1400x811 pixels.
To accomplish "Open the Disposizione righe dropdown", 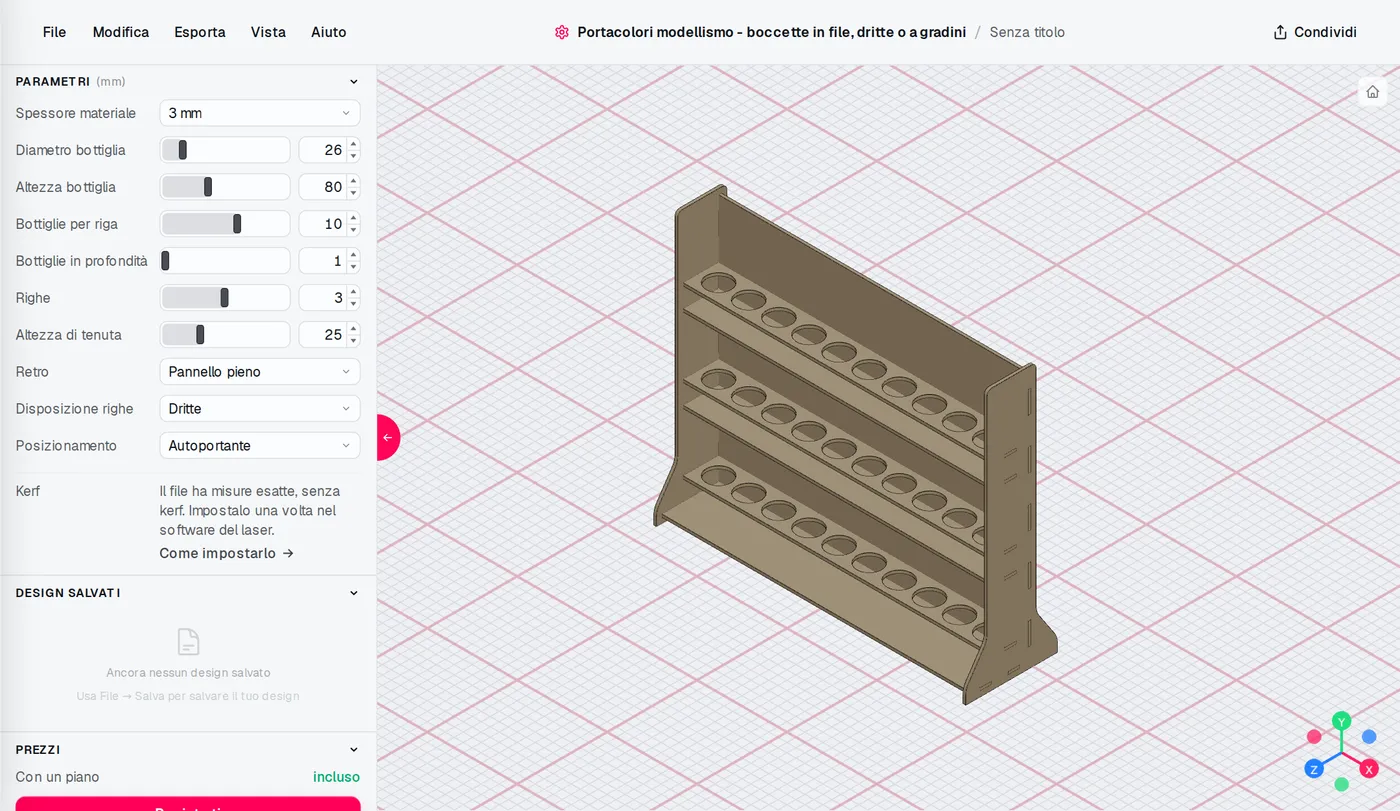I will (260, 409).
